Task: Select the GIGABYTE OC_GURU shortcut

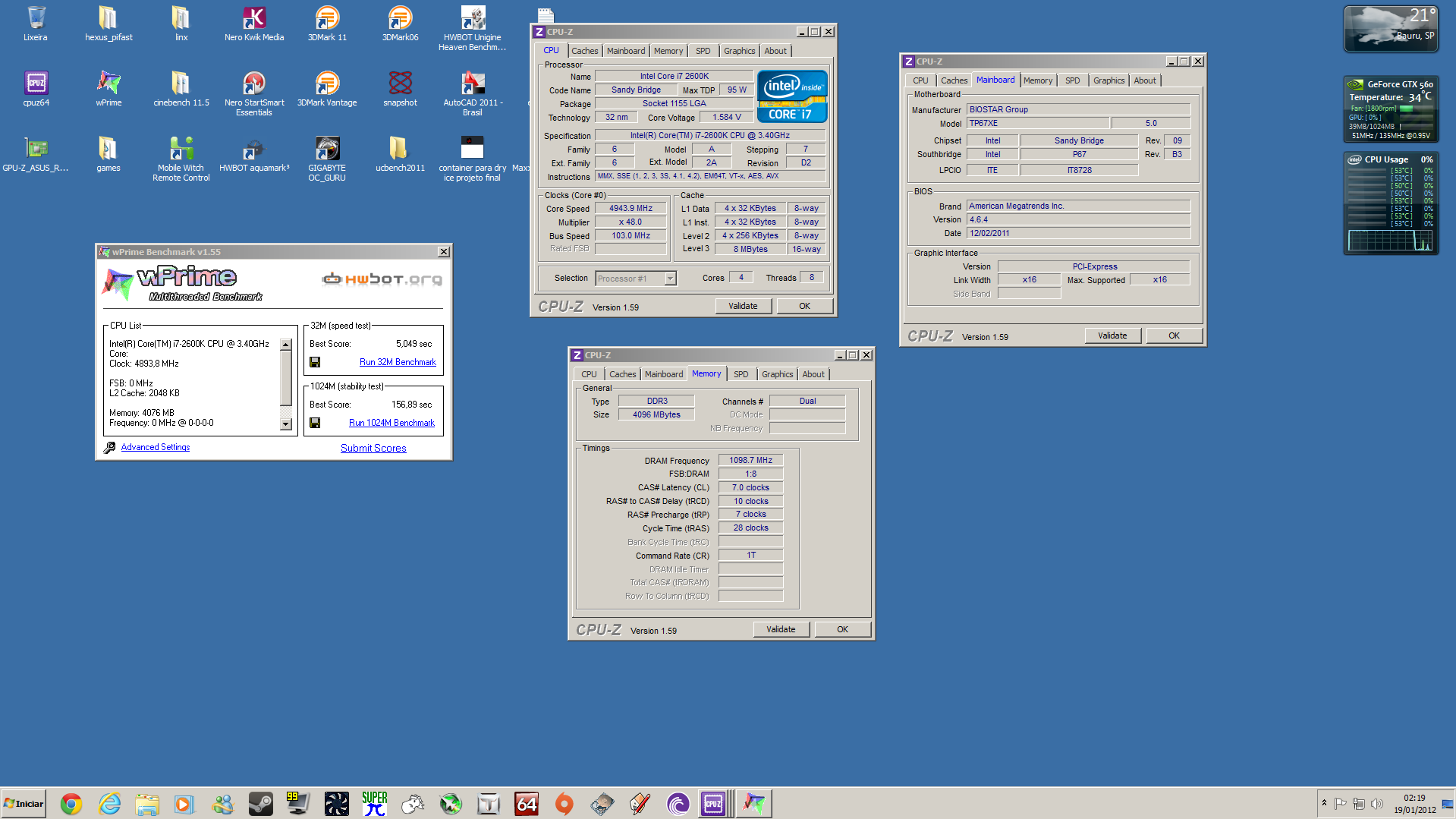Action: coord(327,159)
